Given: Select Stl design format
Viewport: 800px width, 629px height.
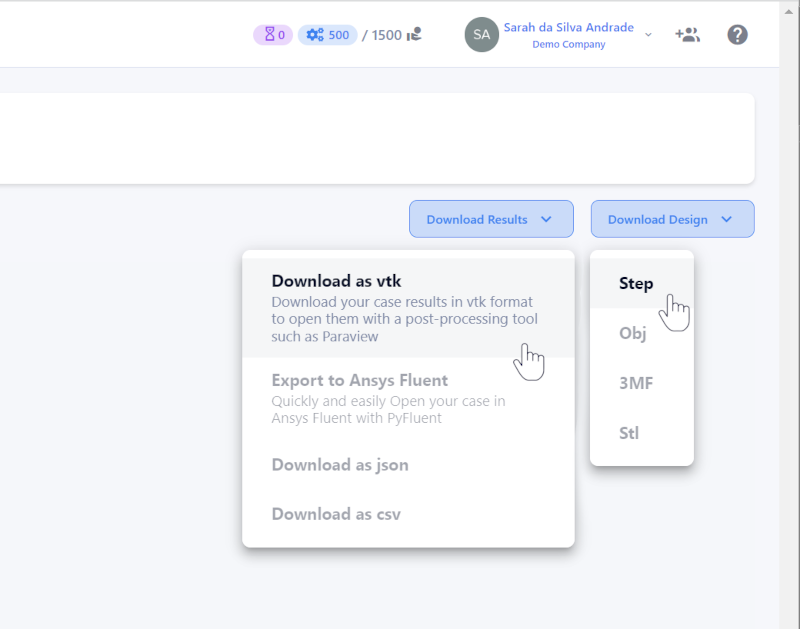Looking at the screenshot, I should pos(642,433).
